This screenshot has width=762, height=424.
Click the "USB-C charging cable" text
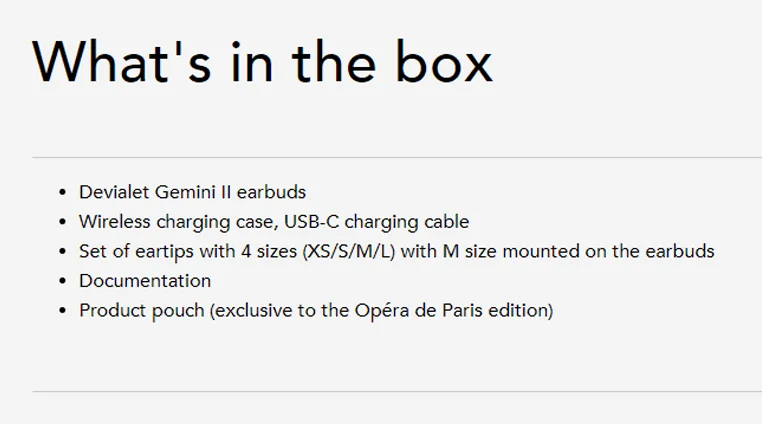click(377, 222)
